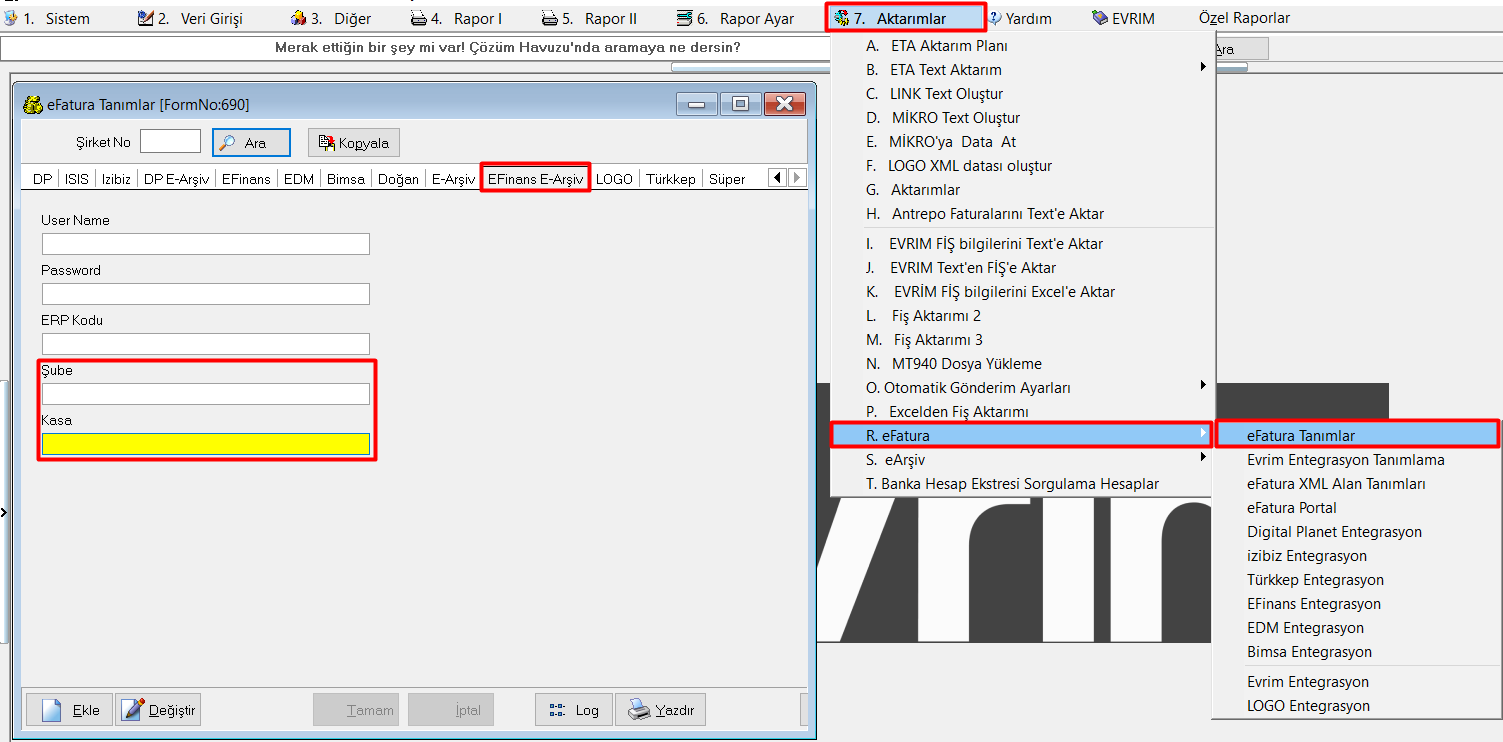Choose izibiz Entegrasyon

1357,556
